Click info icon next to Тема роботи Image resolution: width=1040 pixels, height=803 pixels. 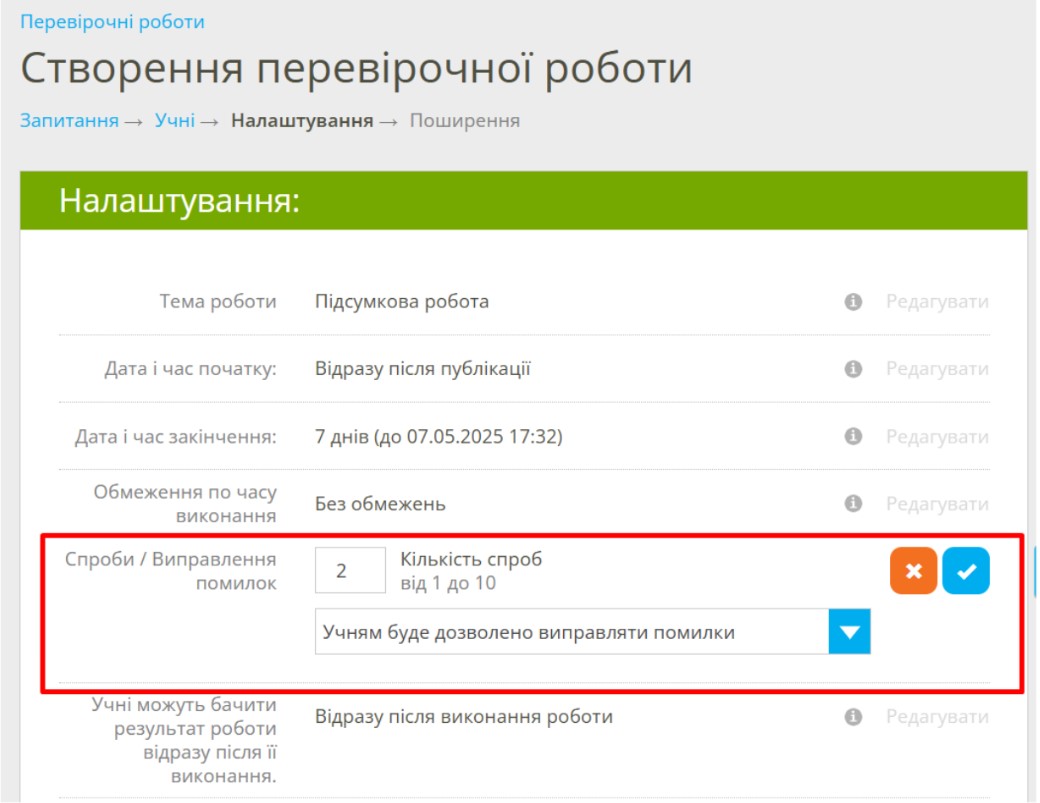pos(853,301)
